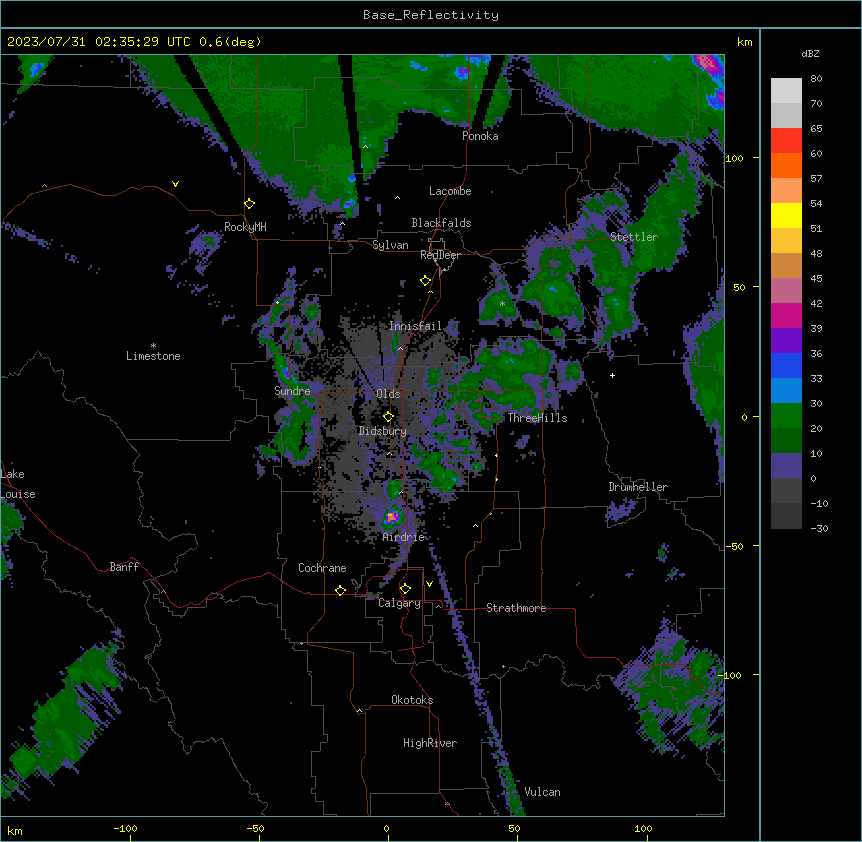Click the intense storm cell above Airdrie
This screenshot has width=862, height=842.
click(392, 517)
